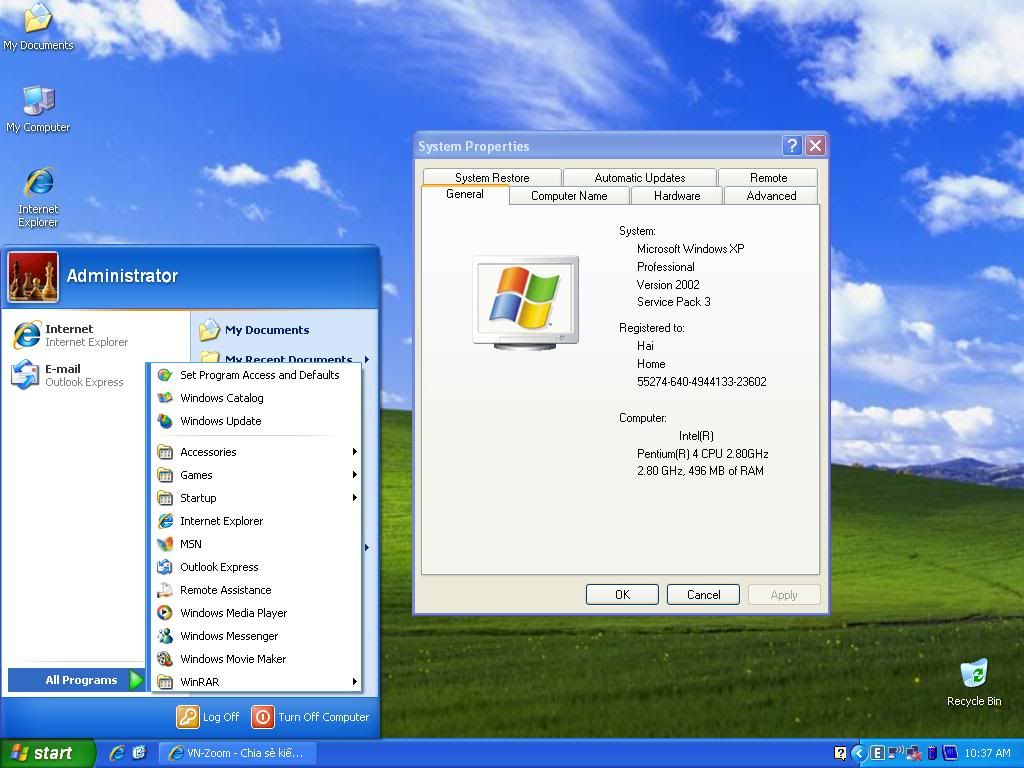The image size is (1024, 768).
Task: Click blue battery tray icon
Action: coord(932,754)
